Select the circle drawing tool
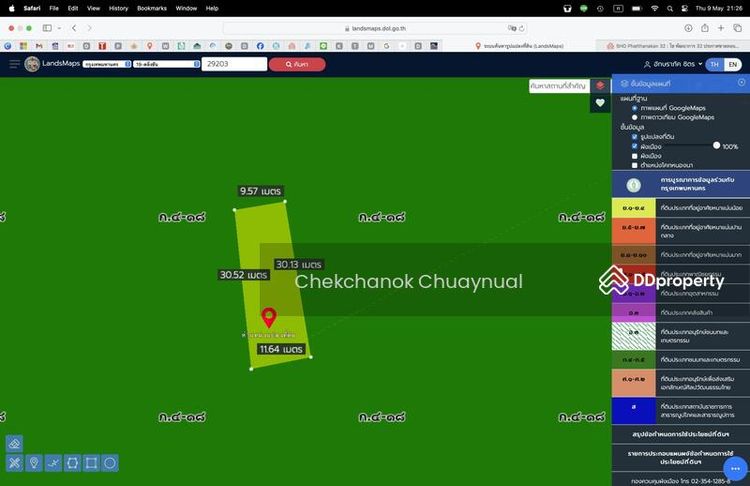 pos(110,463)
